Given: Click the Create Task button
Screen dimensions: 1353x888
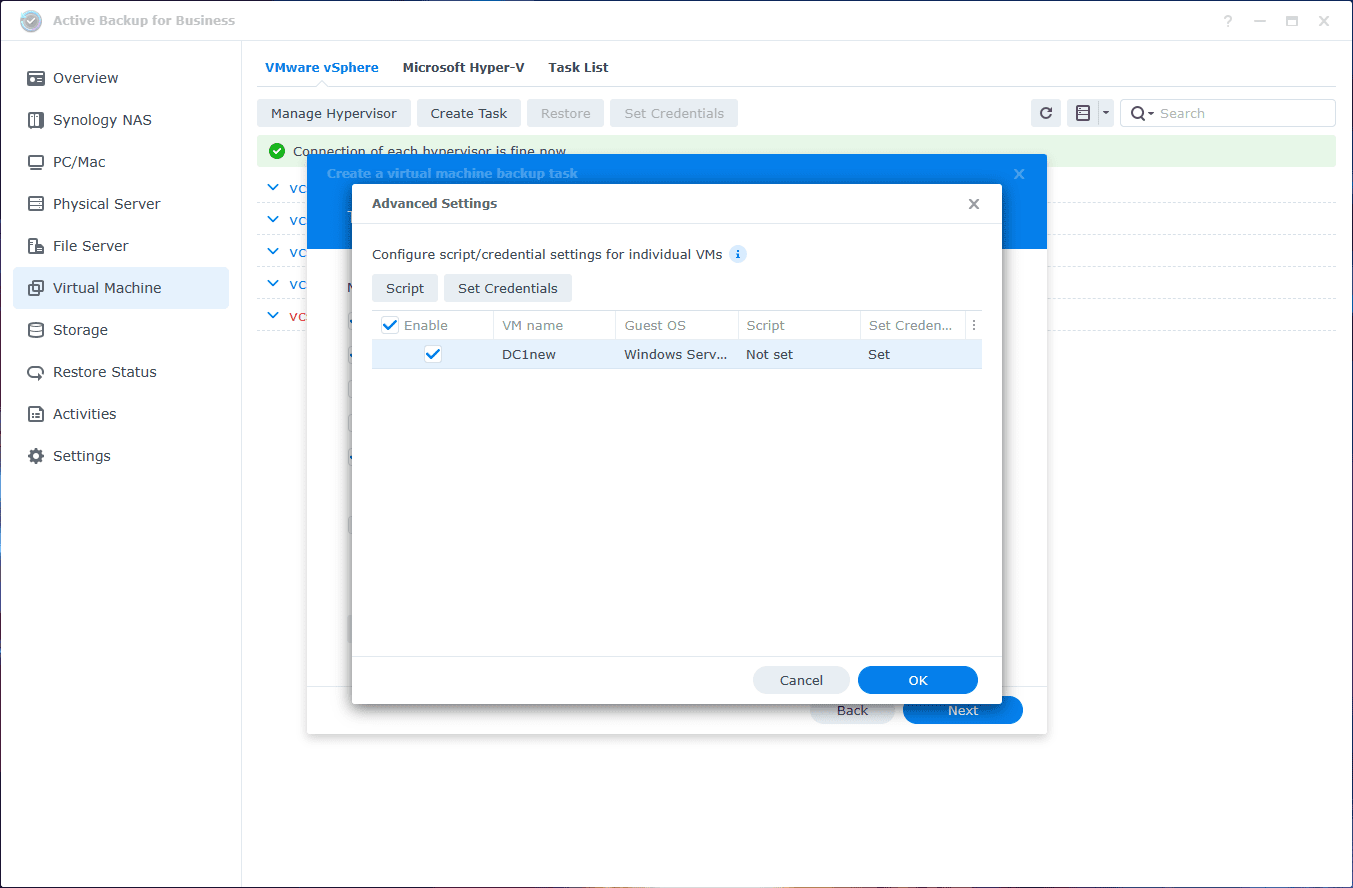Looking at the screenshot, I should pyautogui.click(x=469, y=113).
